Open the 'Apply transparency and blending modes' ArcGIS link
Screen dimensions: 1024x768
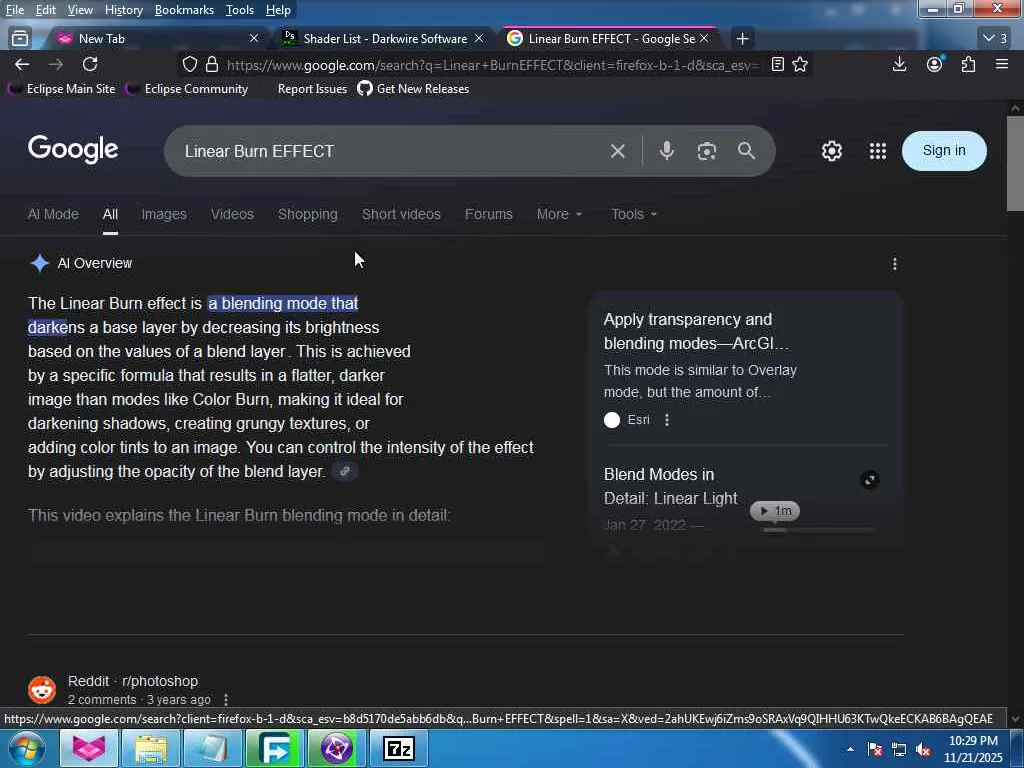(696, 331)
